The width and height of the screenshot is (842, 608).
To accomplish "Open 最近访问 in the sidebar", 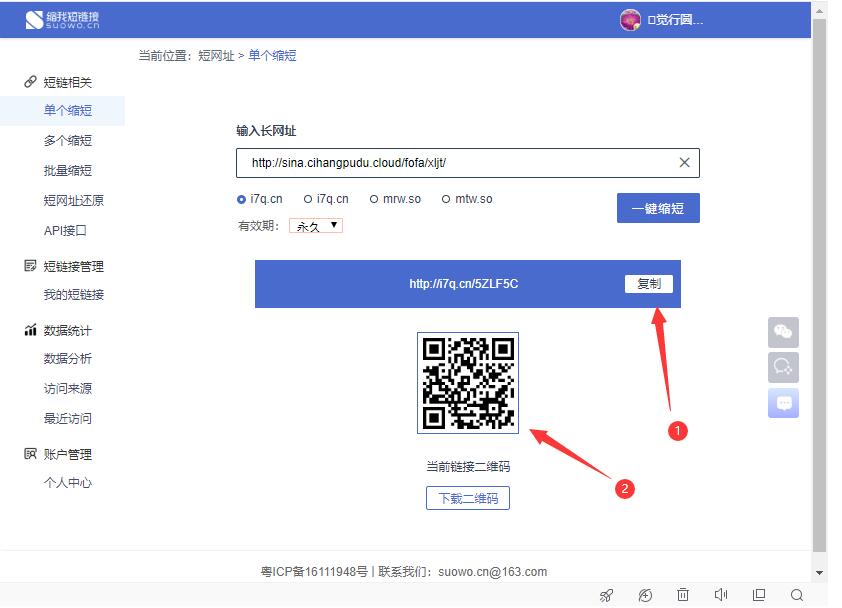I will point(68,419).
